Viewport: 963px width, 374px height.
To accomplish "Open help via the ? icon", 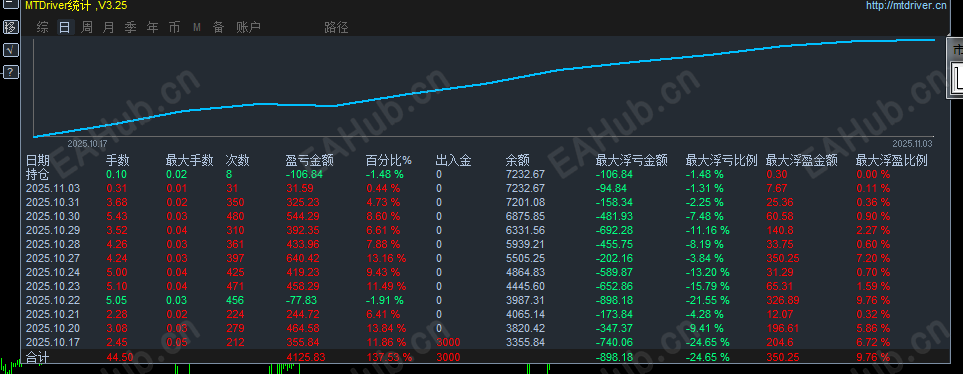I will (x=10, y=72).
